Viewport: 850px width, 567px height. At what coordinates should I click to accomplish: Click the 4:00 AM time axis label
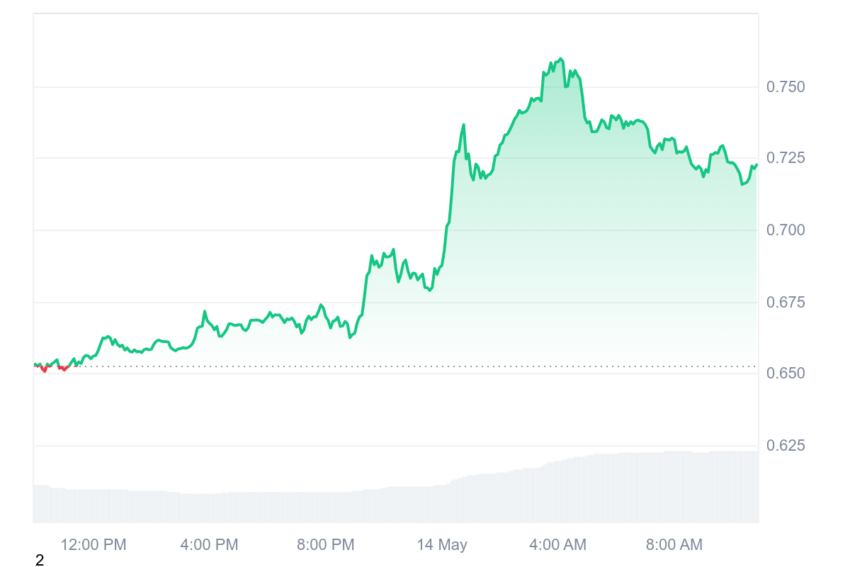[558, 544]
